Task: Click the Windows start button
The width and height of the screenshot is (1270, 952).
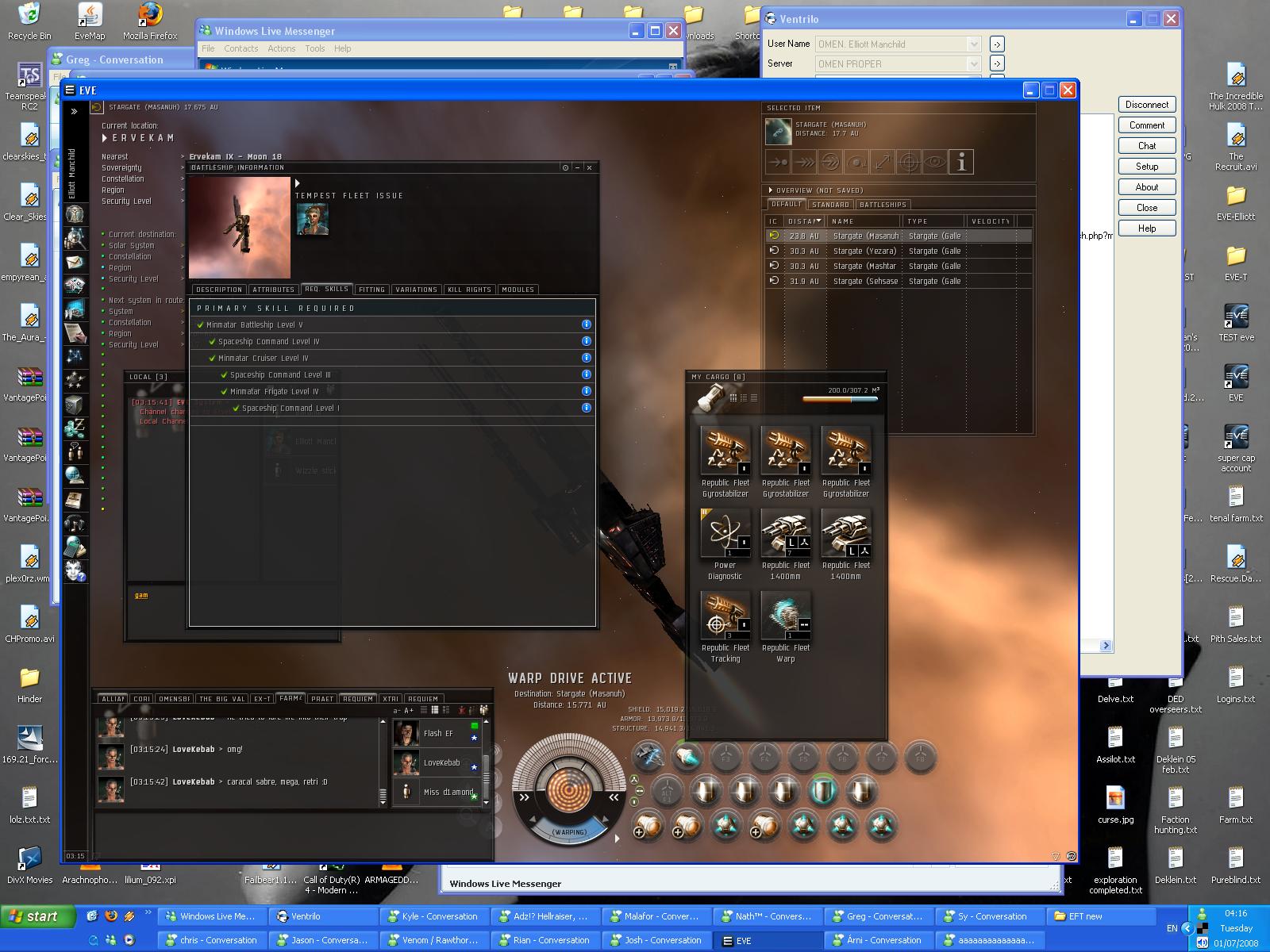Action: tap(38, 916)
